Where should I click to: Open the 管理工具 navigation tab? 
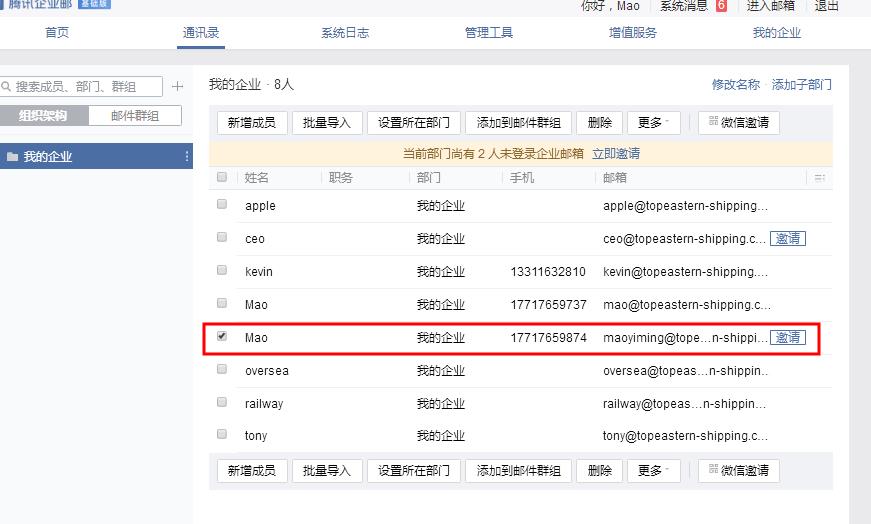489,33
